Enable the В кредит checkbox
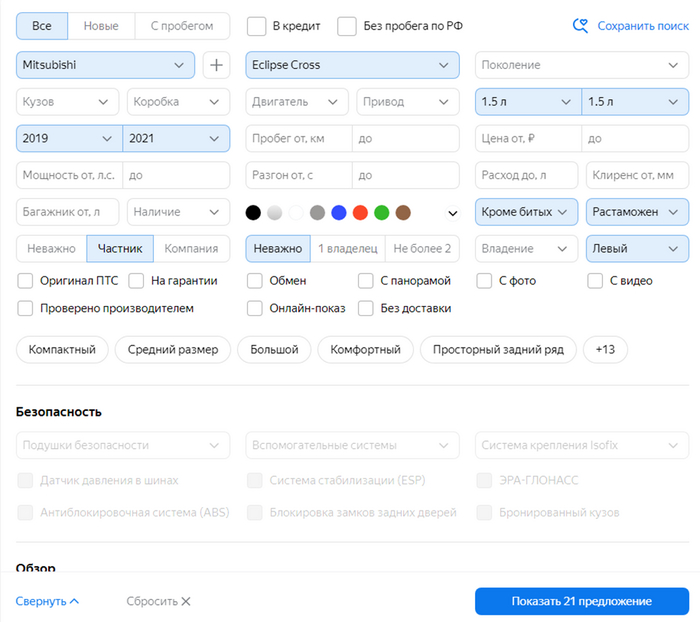Screen dimensions: 700x622 tap(257, 26)
